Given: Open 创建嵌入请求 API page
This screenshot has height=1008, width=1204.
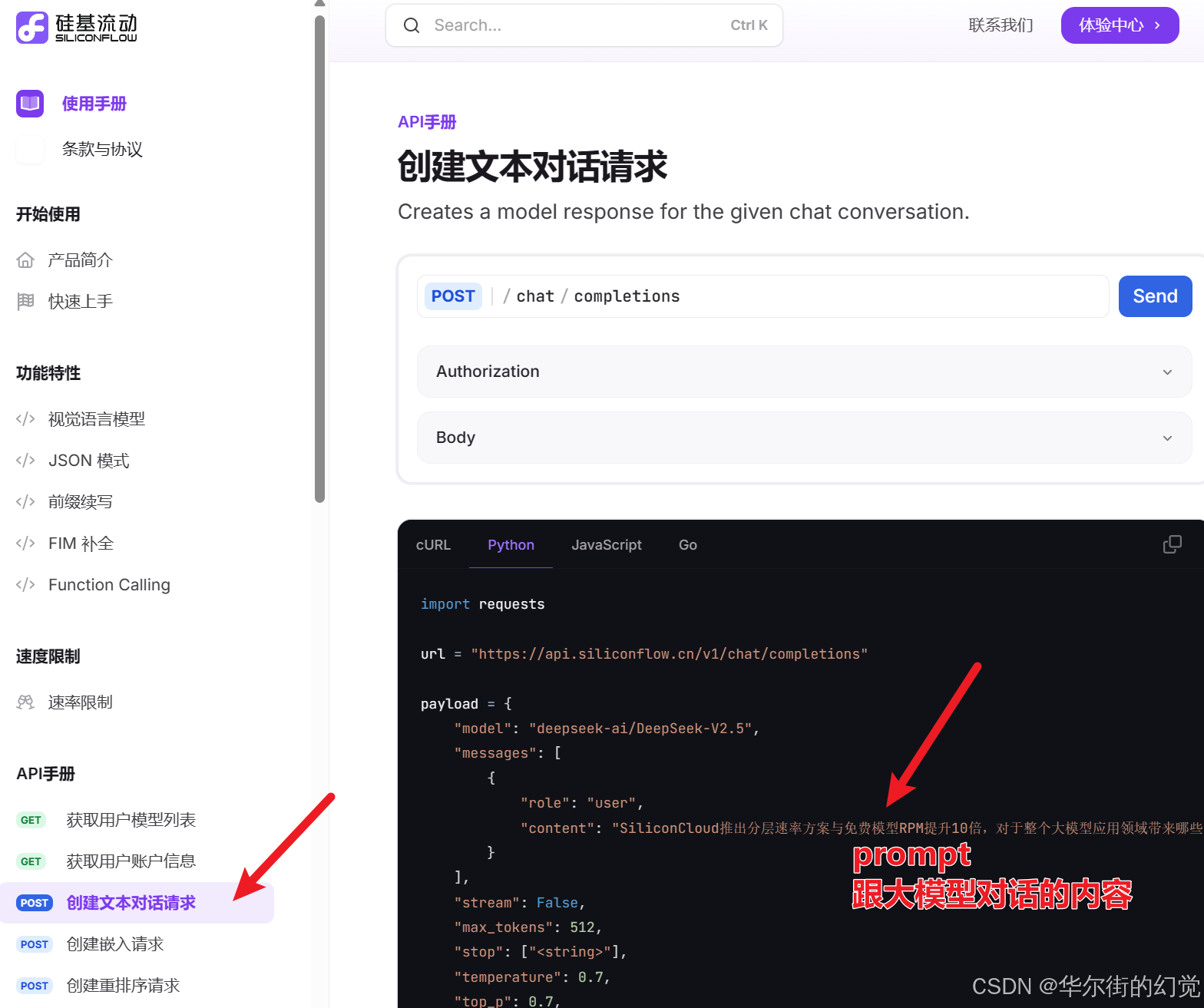Looking at the screenshot, I should coord(114,944).
